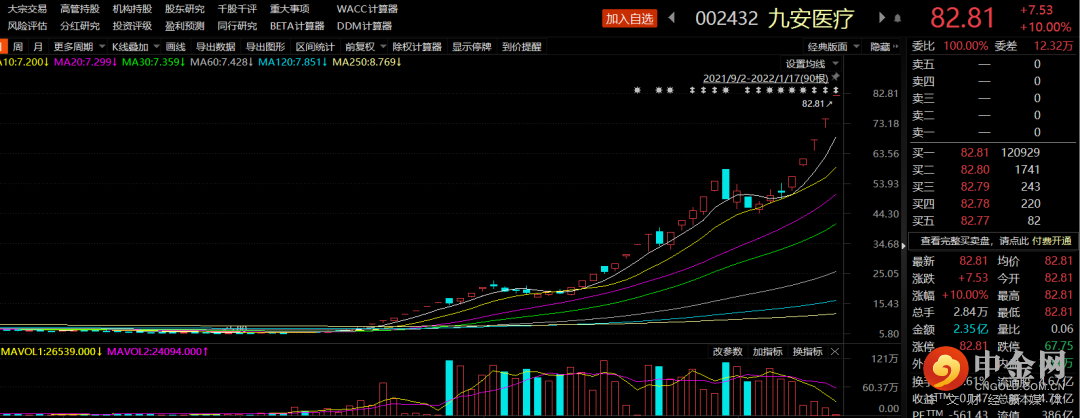Click the 加入自选 button
The height and width of the screenshot is (418, 1080).
click(628, 18)
